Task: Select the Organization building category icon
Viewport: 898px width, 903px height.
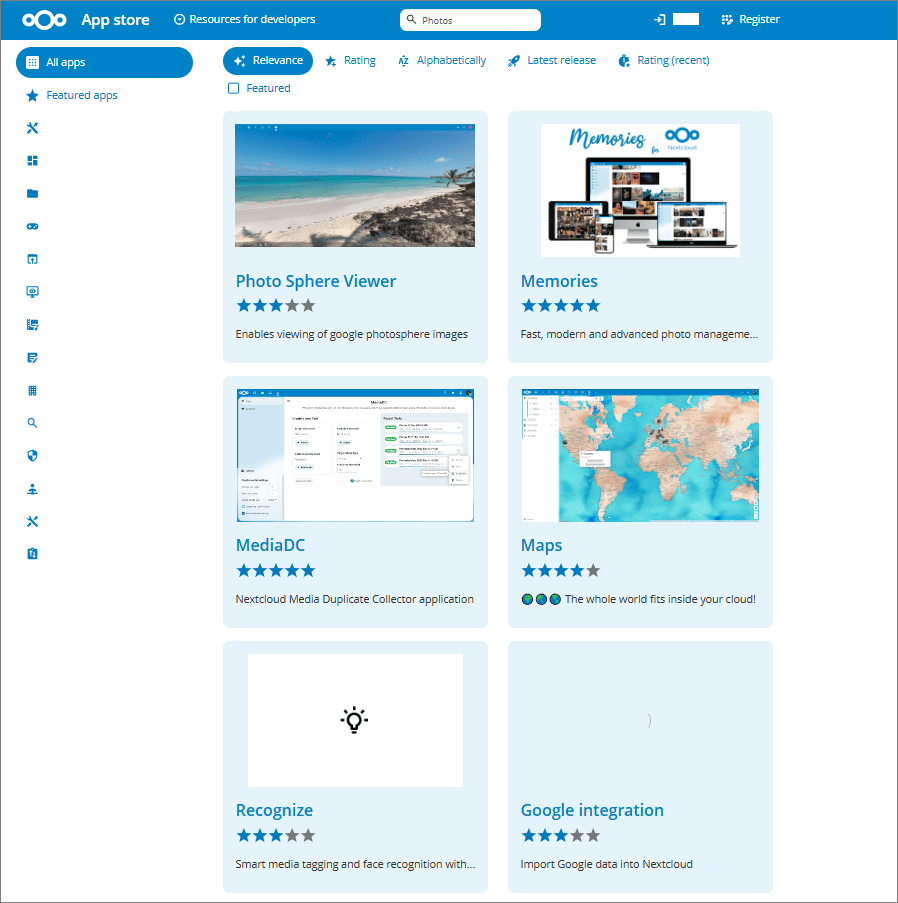Action: (32, 390)
